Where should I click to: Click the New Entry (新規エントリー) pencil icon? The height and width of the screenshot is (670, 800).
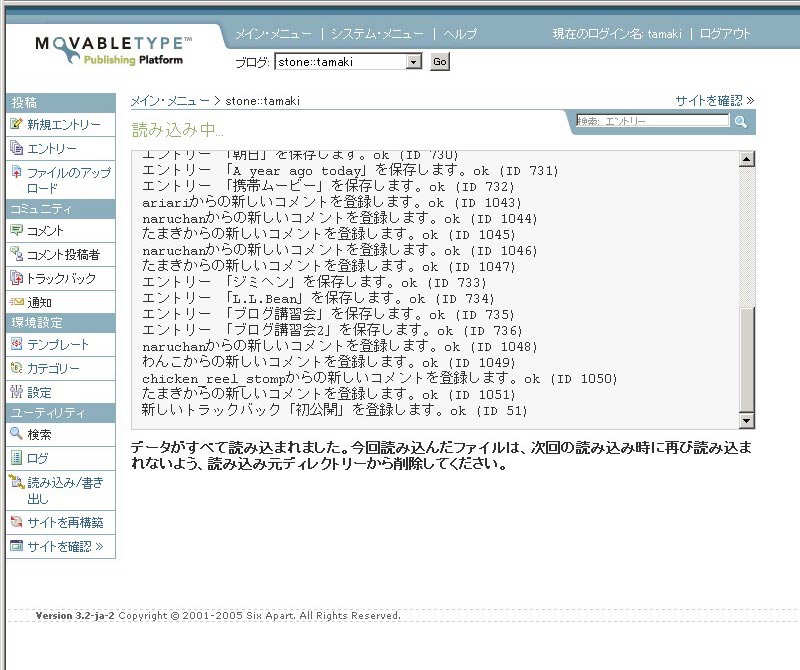pyautogui.click(x=16, y=125)
